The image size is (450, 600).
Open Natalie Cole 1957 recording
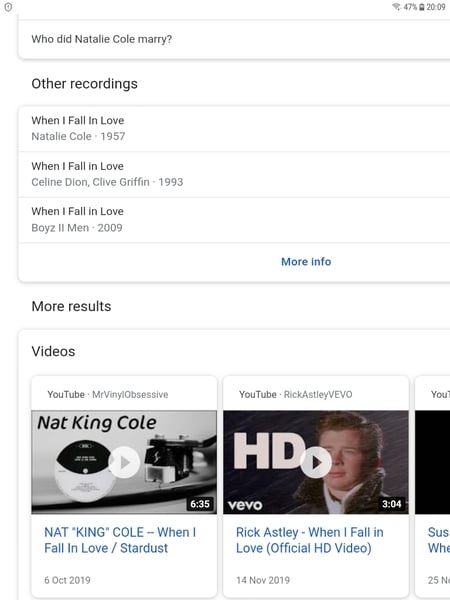click(234, 129)
